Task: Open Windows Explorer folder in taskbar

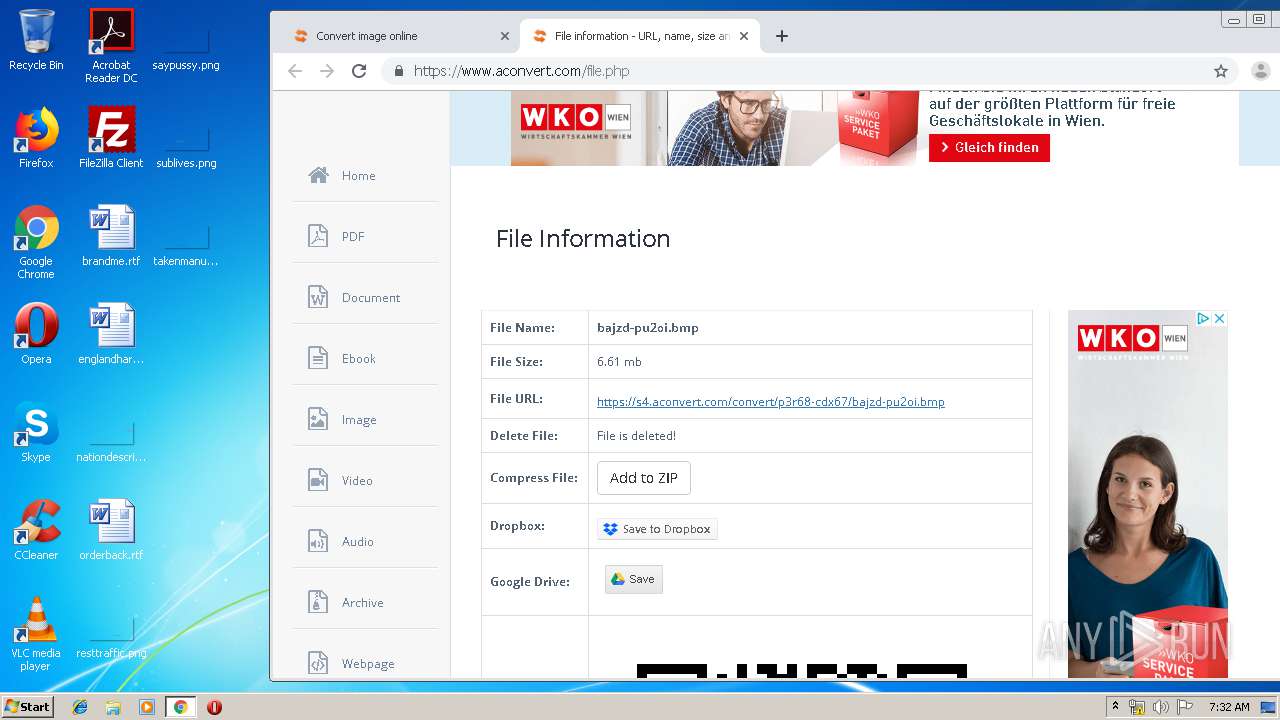Action: click(x=113, y=707)
